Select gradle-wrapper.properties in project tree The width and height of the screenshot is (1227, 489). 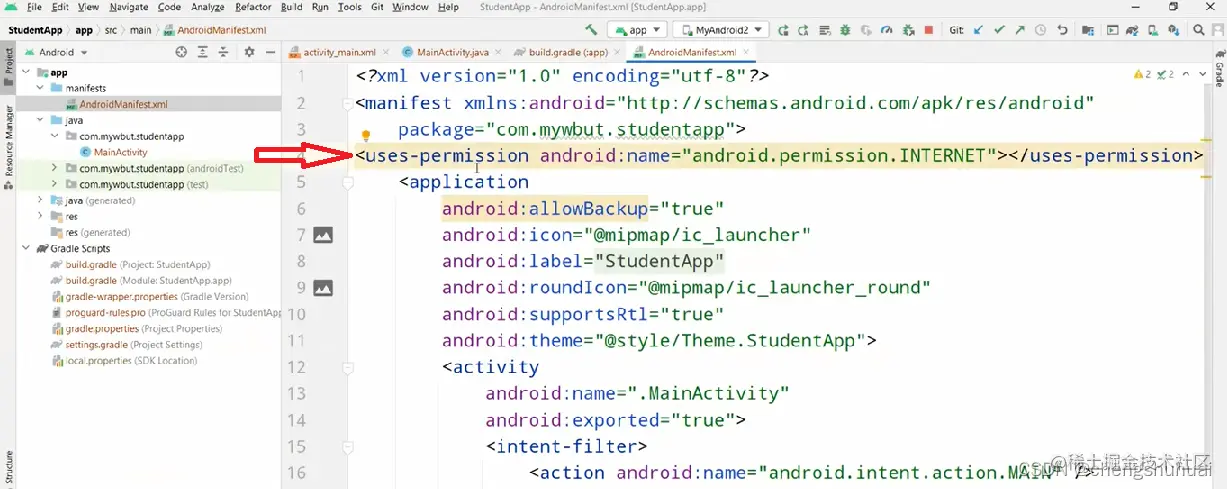pyautogui.click(x=148, y=297)
